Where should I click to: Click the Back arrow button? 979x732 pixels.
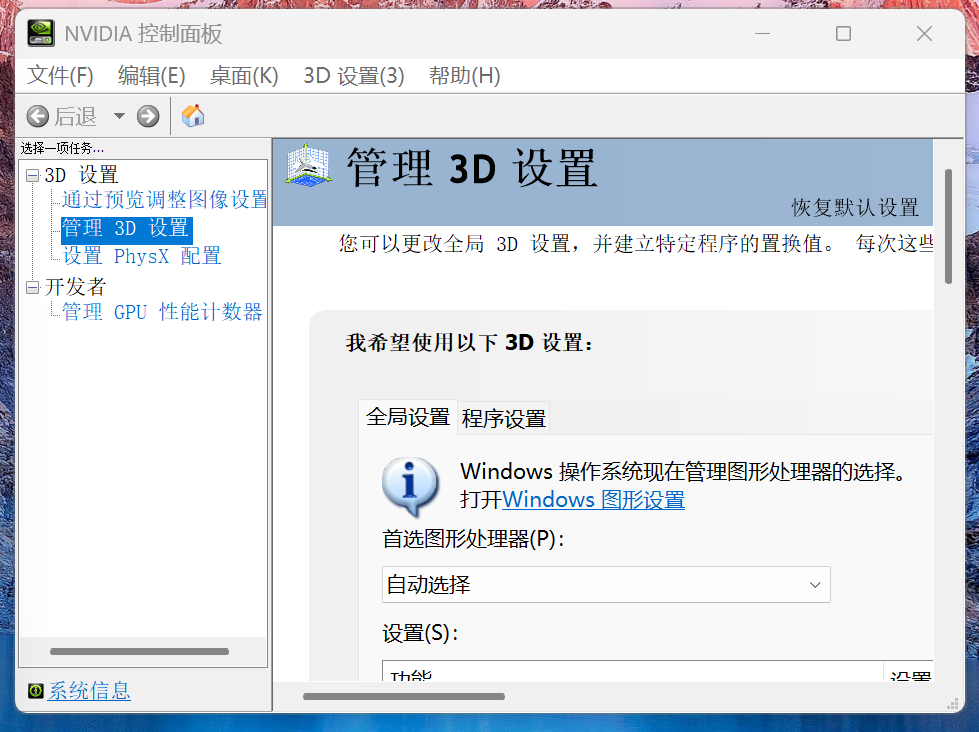(x=37, y=116)
